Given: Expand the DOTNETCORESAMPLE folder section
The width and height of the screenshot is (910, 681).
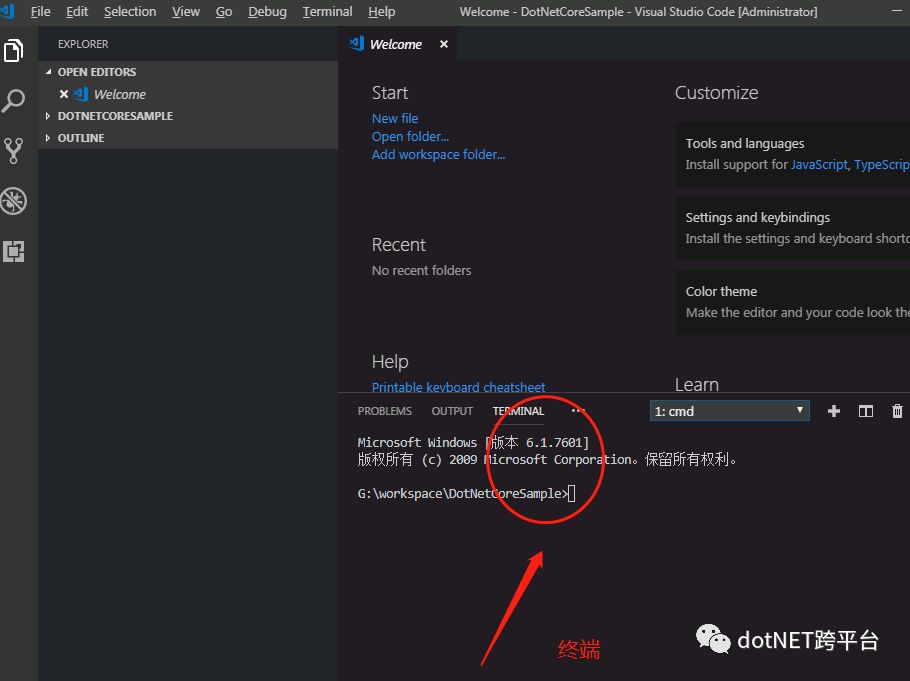Looking at the screenshot, I should click(188, 116).
